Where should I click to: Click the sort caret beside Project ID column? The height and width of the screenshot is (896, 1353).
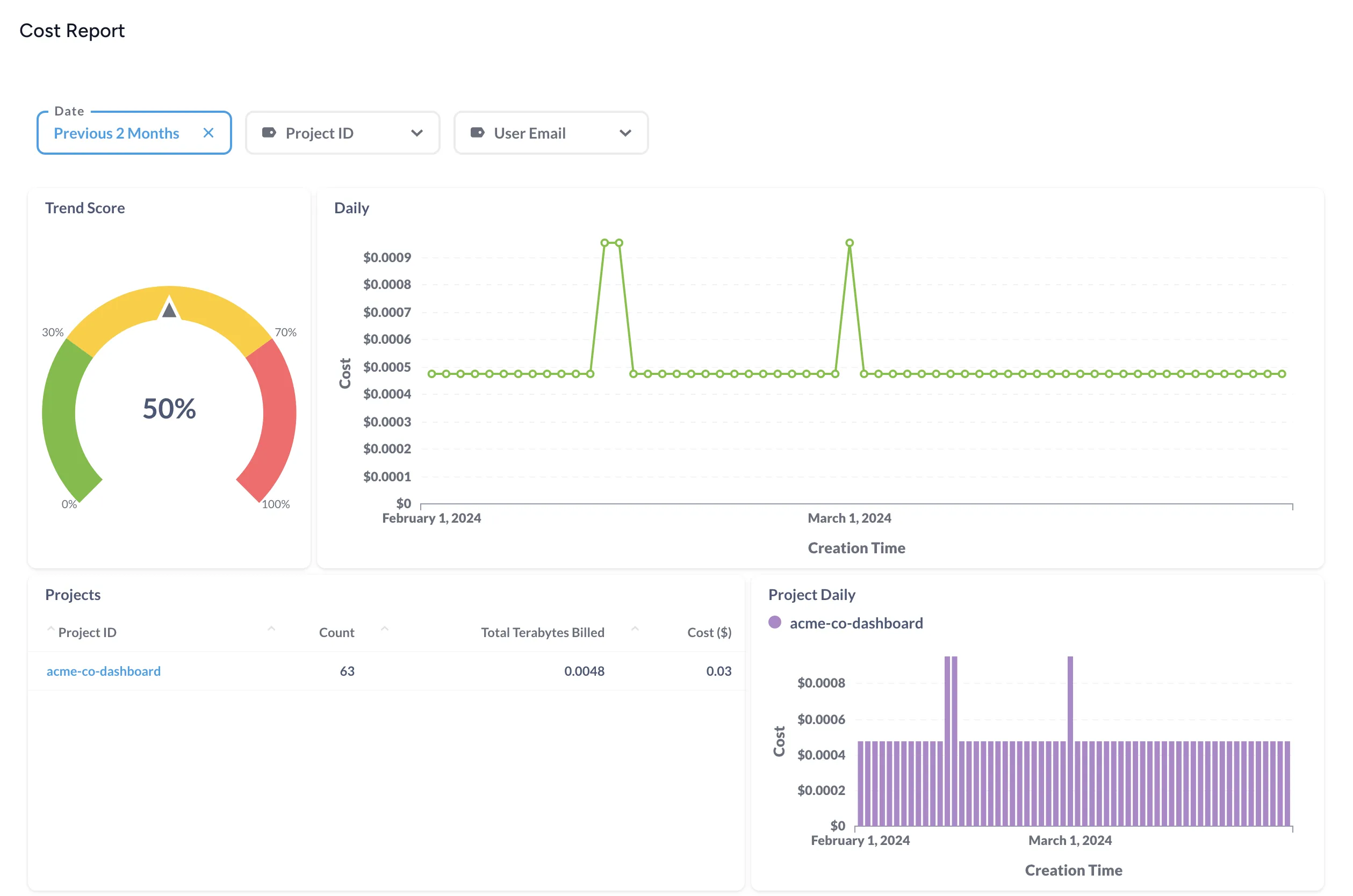[52, 628]
